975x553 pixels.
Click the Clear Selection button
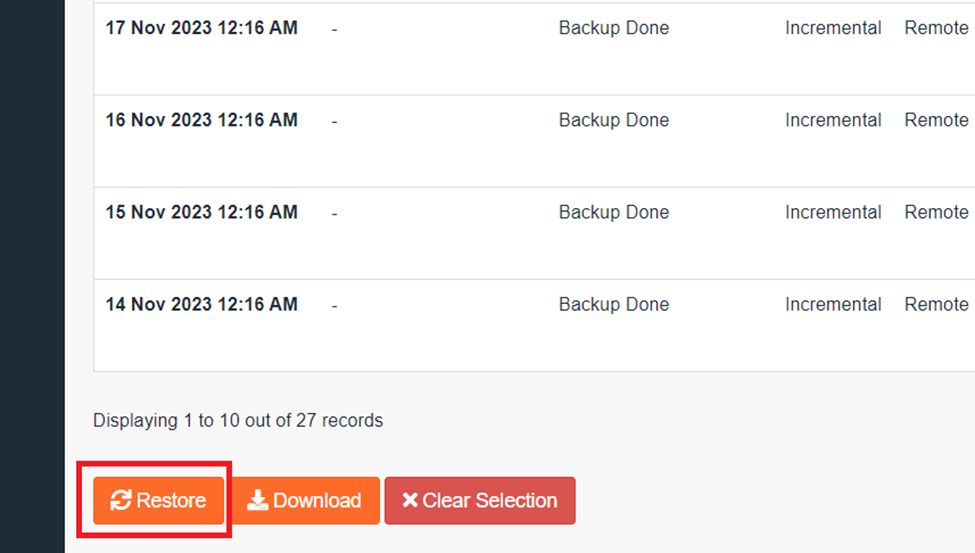tap(479, 500)
